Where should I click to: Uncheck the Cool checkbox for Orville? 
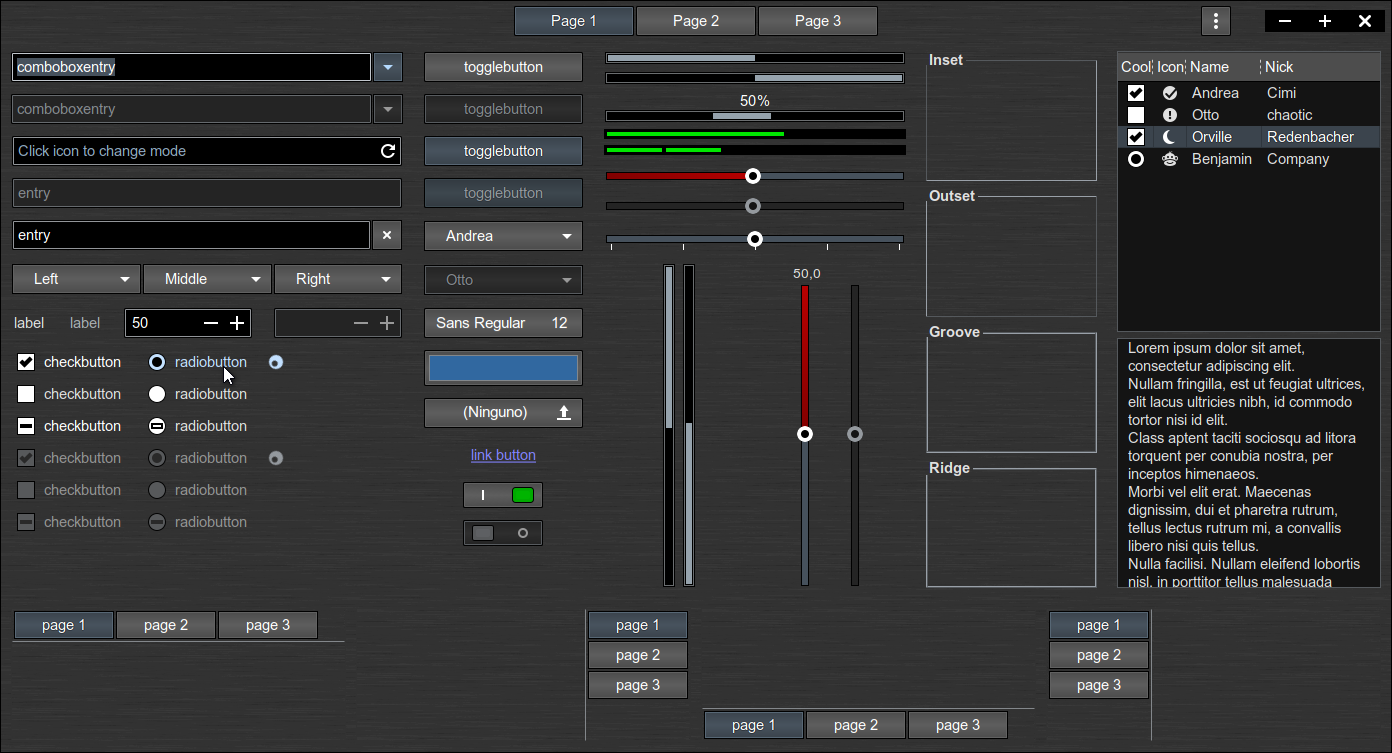pos(1136,137)
